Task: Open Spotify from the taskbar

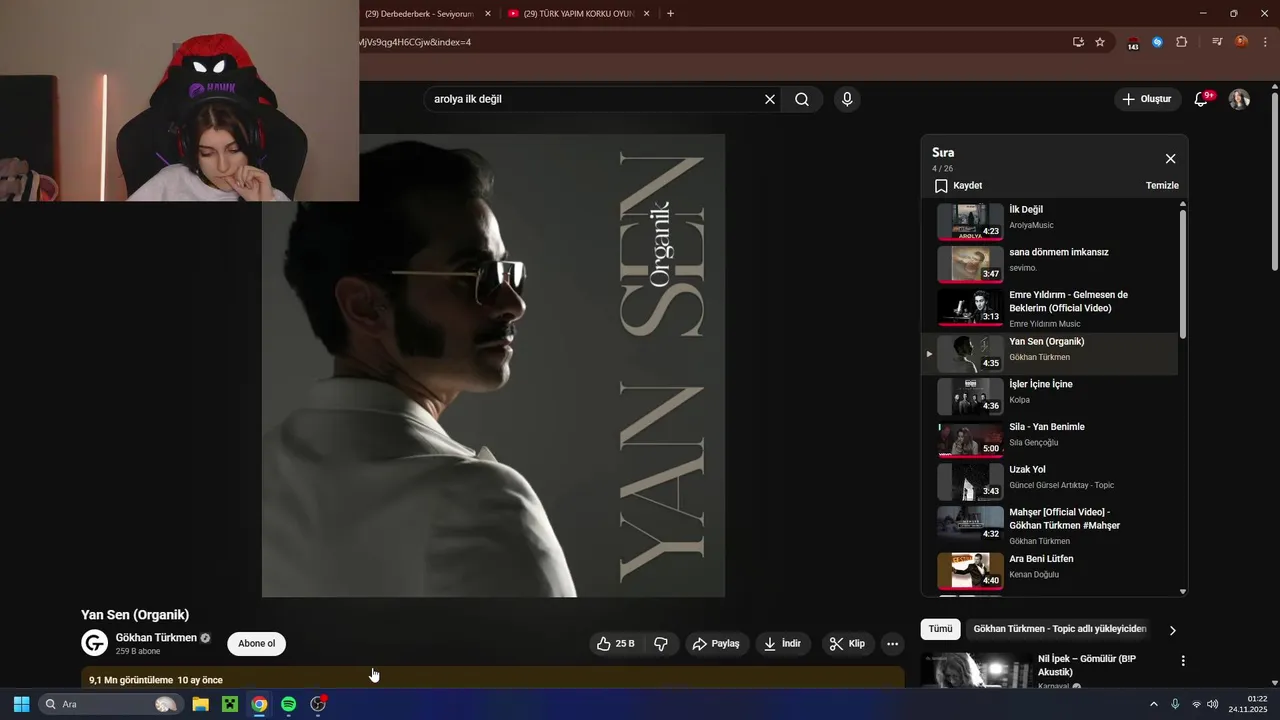Action: (288, 704)
